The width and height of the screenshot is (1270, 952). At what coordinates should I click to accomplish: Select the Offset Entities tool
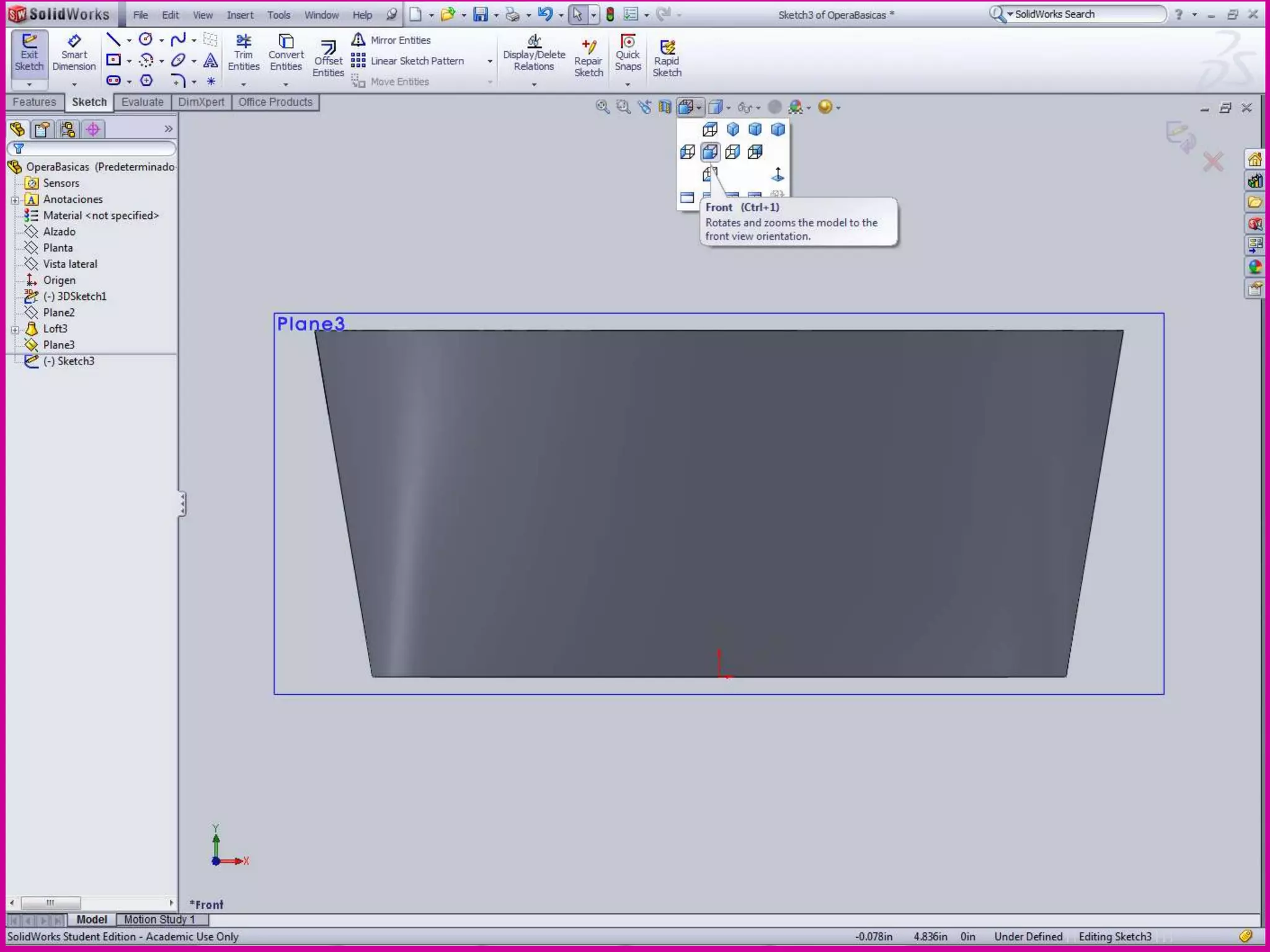[x=328, y=59]
